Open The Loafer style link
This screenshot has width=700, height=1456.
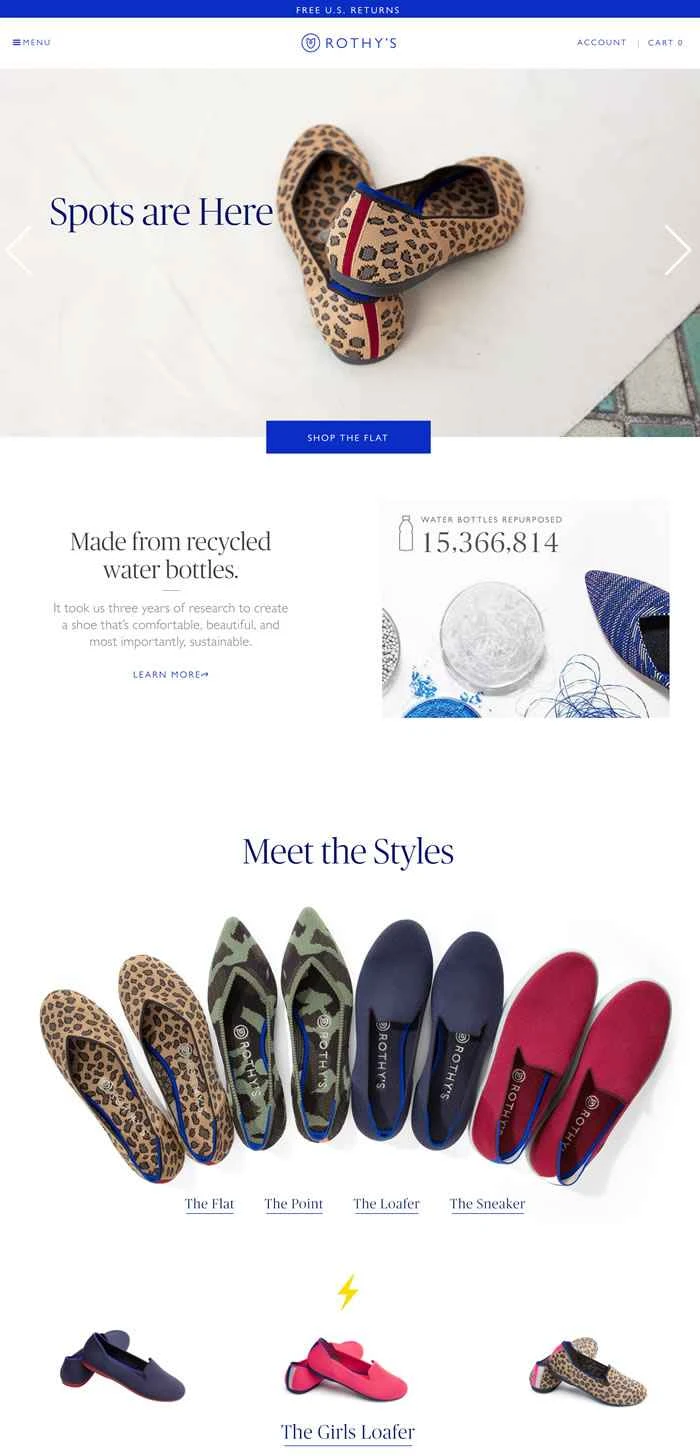386,1204
